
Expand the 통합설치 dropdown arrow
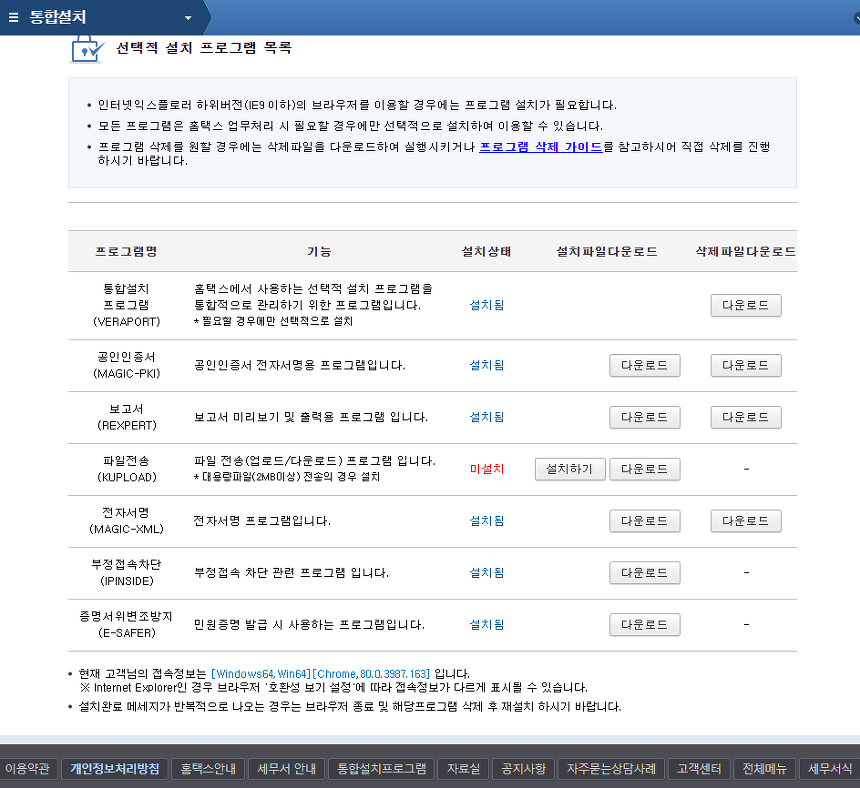coord(188,18)
